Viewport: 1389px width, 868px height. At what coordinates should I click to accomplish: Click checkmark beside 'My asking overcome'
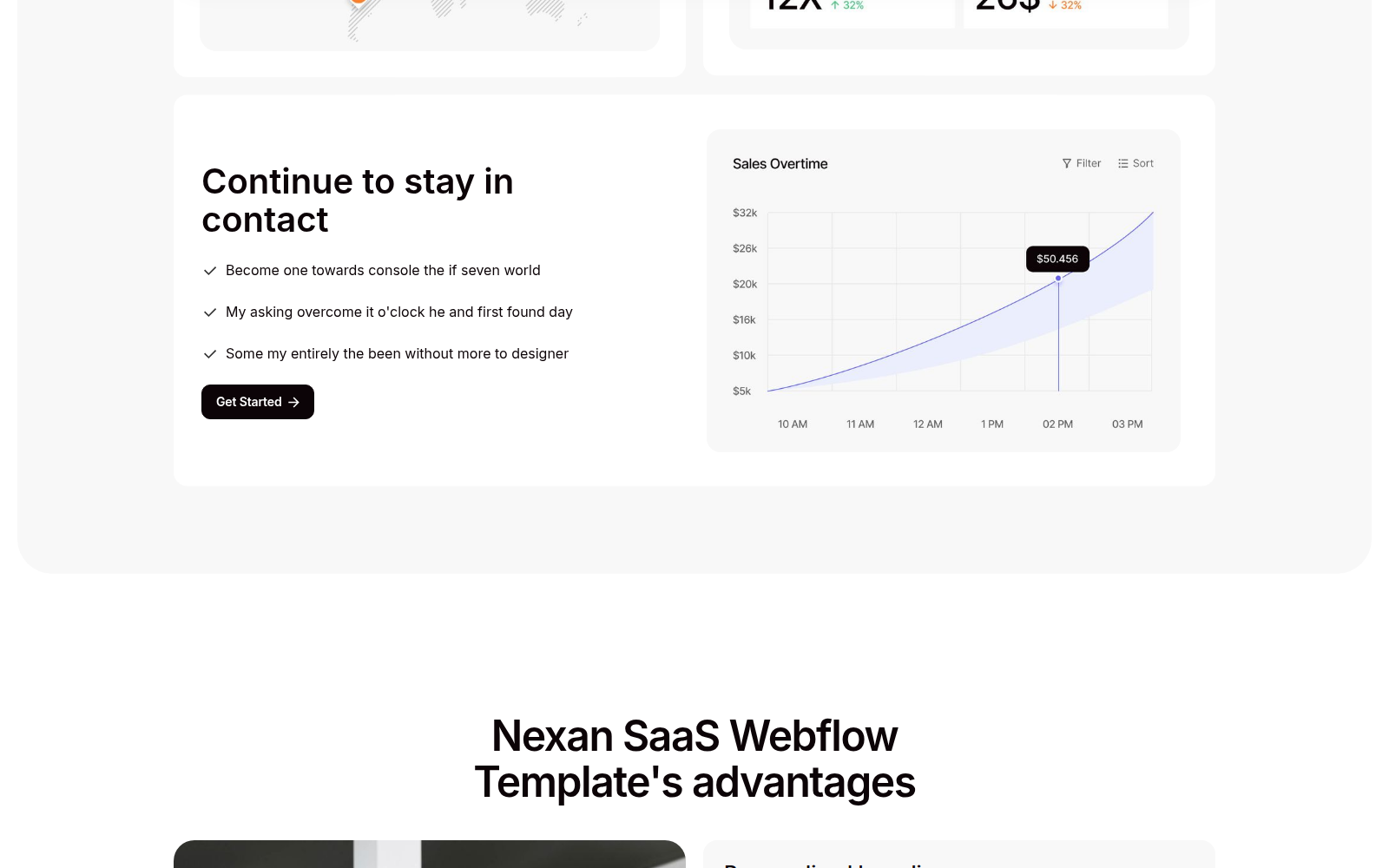point(209,312)
